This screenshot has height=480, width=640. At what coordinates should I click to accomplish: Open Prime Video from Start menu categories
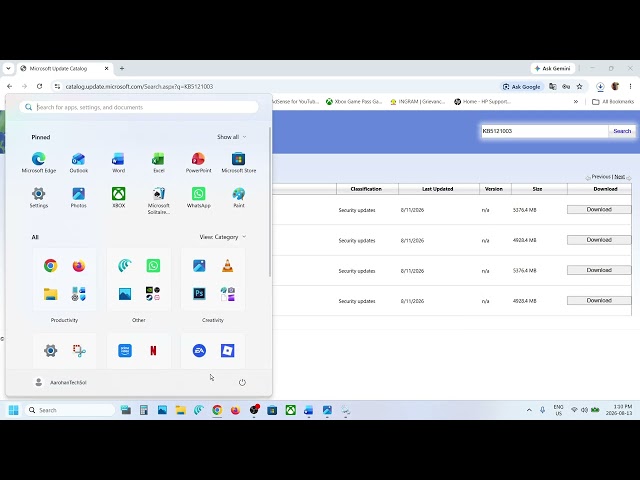pos(125,351)
